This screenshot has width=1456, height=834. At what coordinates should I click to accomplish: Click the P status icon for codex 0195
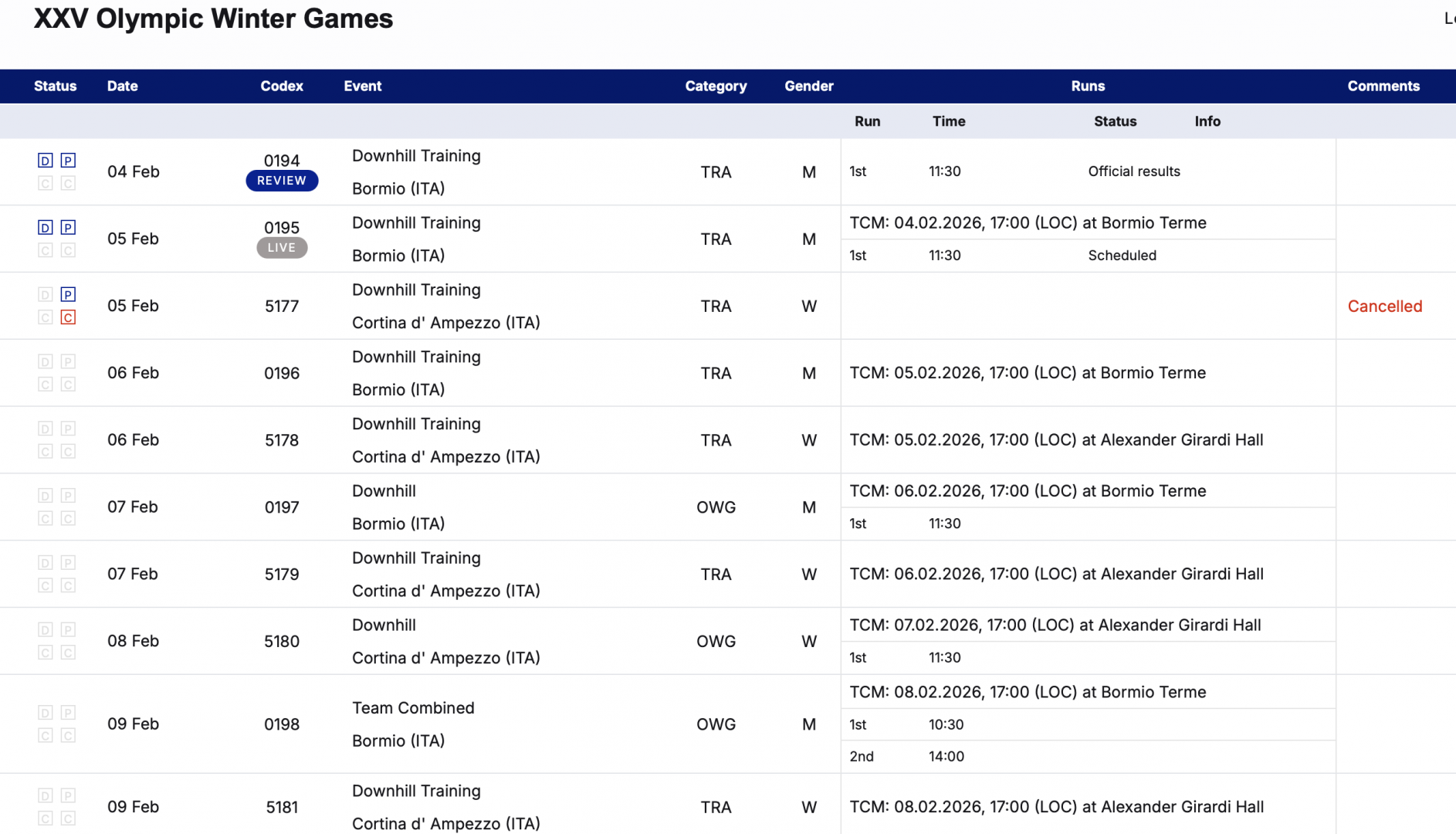point(68,228)
